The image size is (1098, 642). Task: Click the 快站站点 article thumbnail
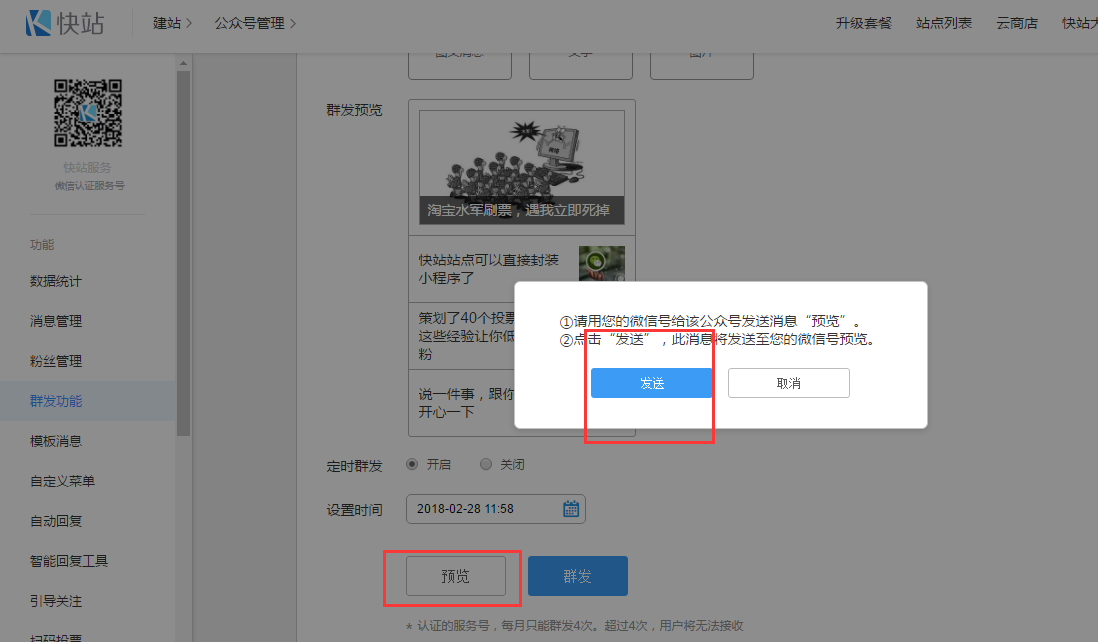[601, 264]
